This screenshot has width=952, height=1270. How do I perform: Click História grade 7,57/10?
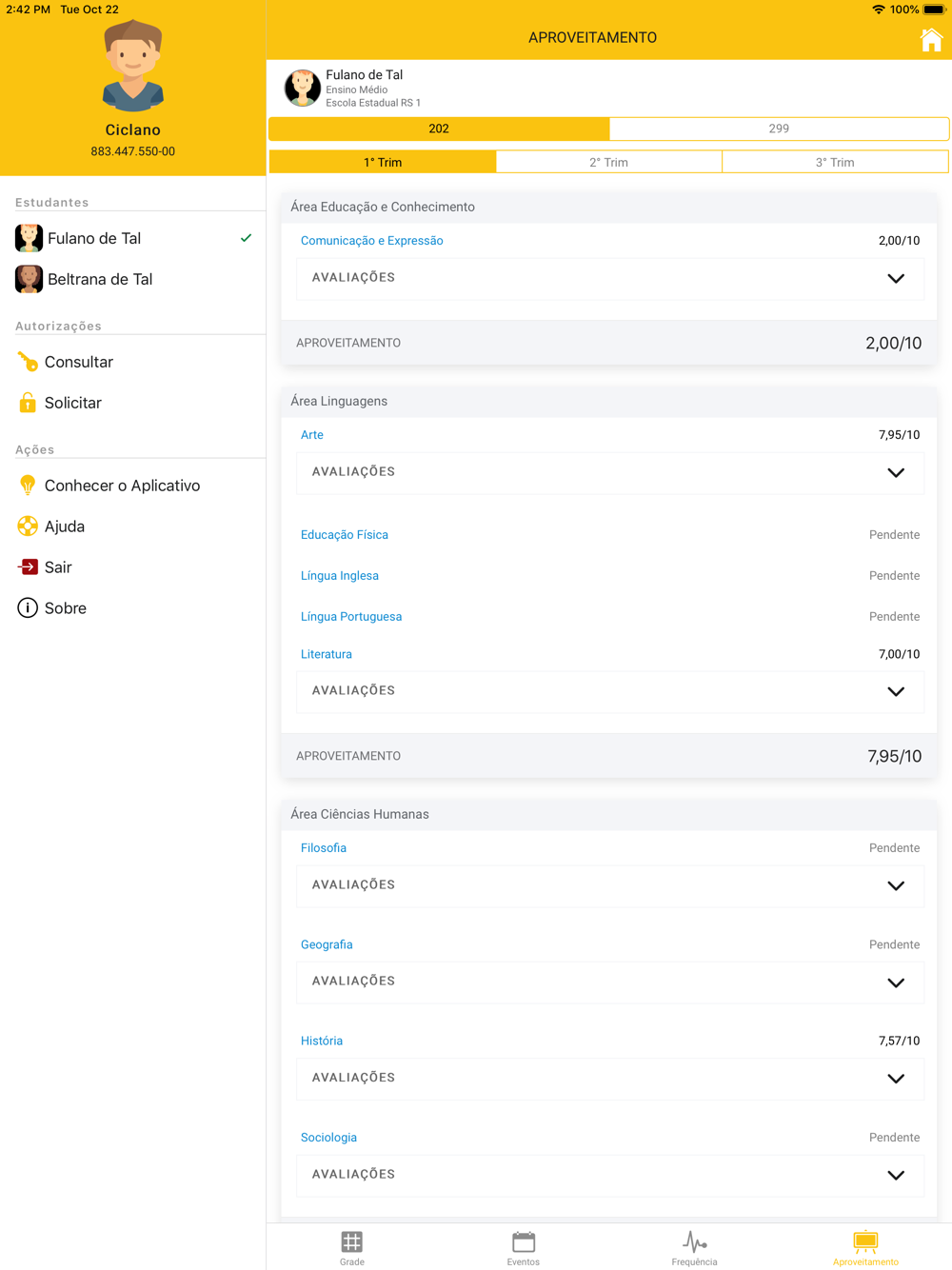[899, 1041]
